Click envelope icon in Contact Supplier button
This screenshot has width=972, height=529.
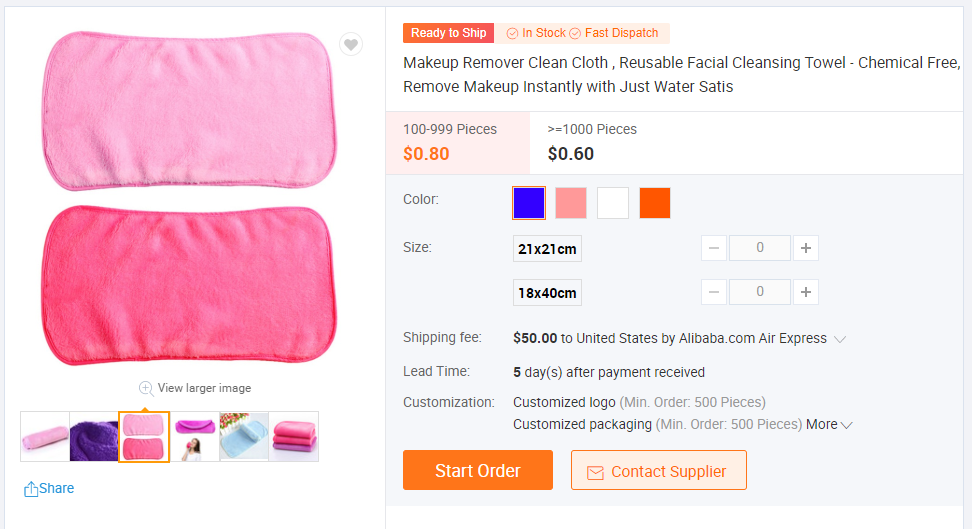point(595,472)
